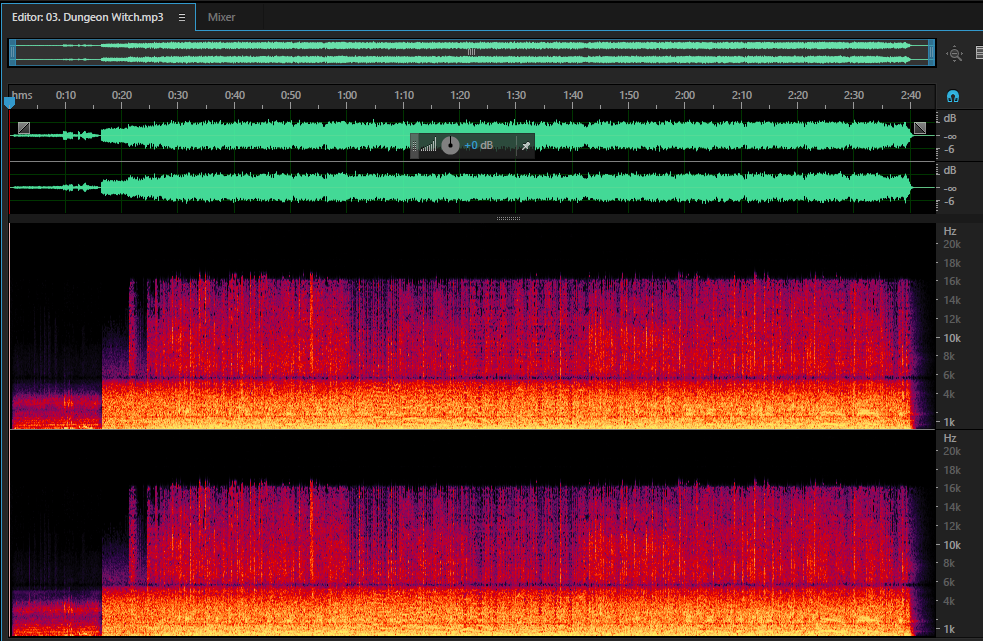The image size is (983, 641).
Task: Click the center grip of the overview navigator
Action: point(471,52)
